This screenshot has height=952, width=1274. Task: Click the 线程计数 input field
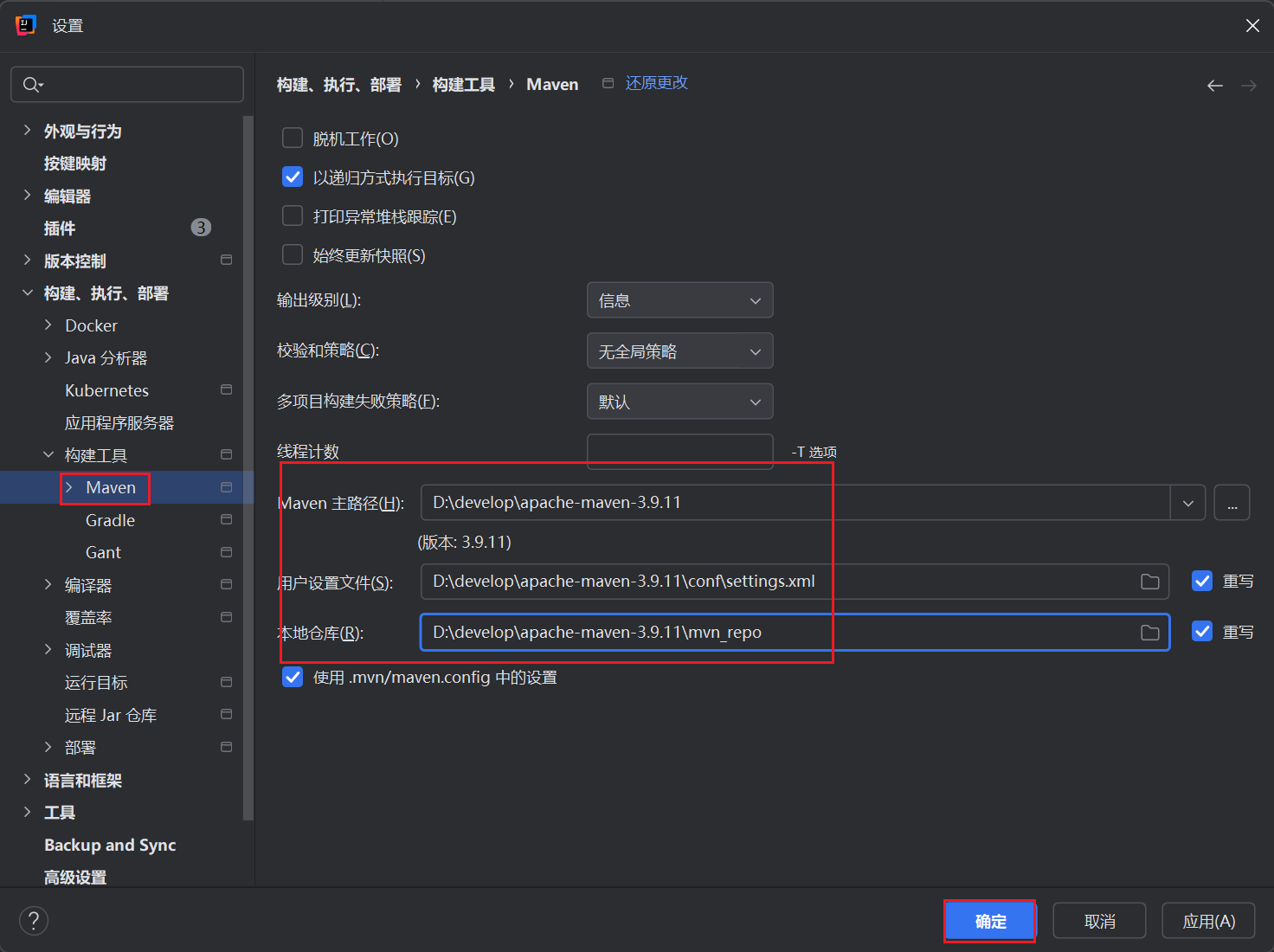tap(680, 452)
